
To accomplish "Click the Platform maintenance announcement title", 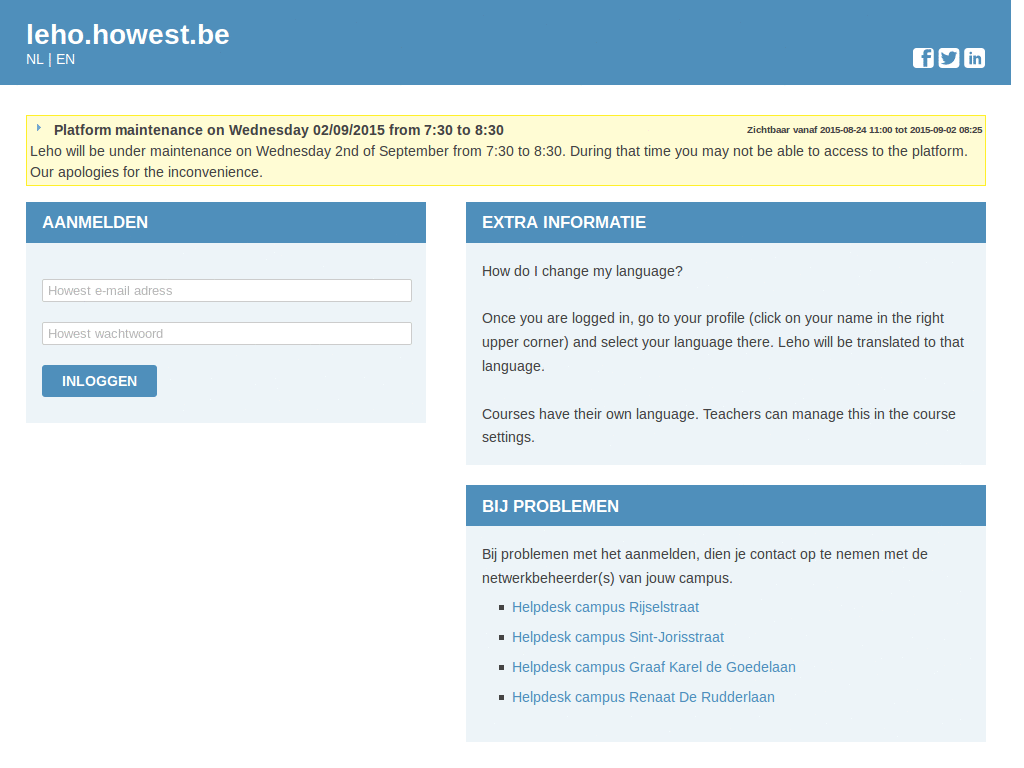I will (279, 130).
